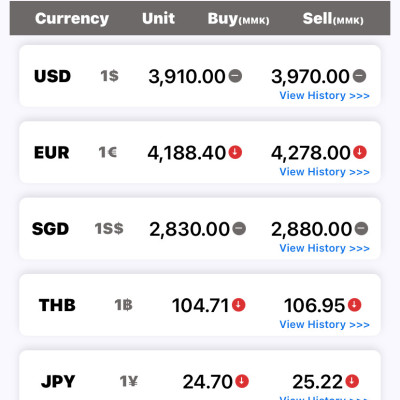
Task: Open View History for THB
Action: click(324, 325)
